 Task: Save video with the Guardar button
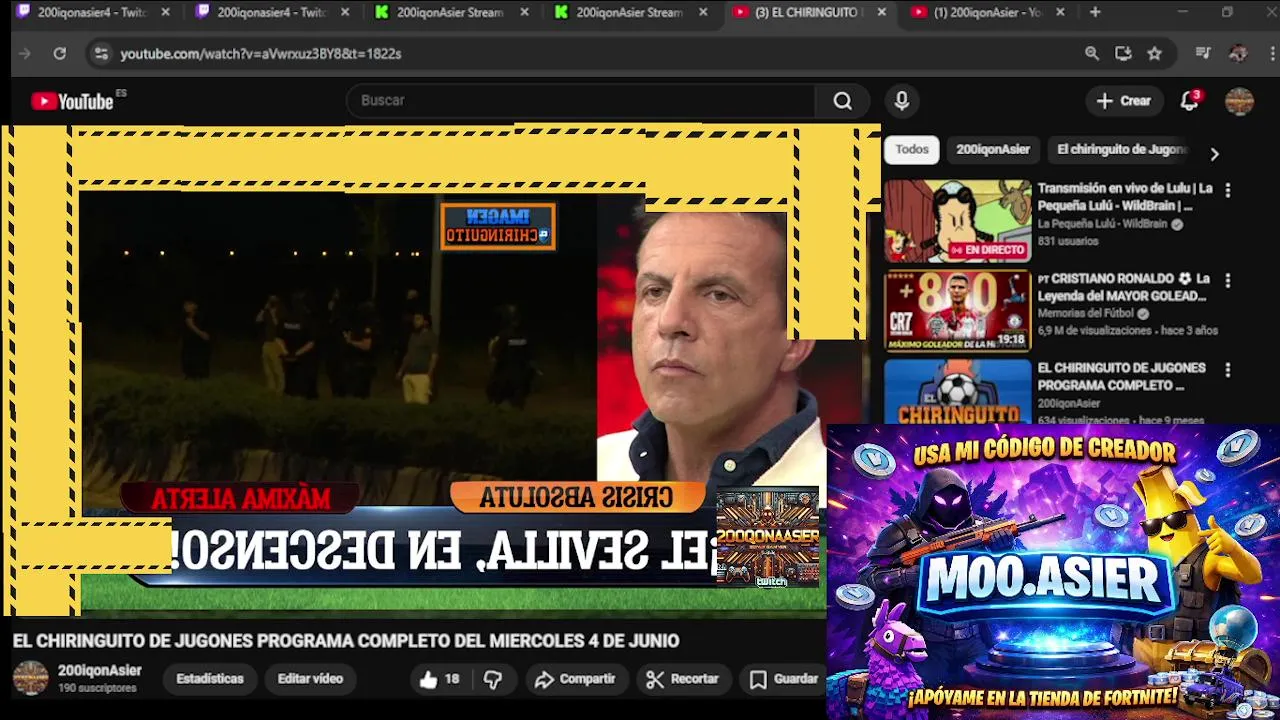(x=785, y=679)
